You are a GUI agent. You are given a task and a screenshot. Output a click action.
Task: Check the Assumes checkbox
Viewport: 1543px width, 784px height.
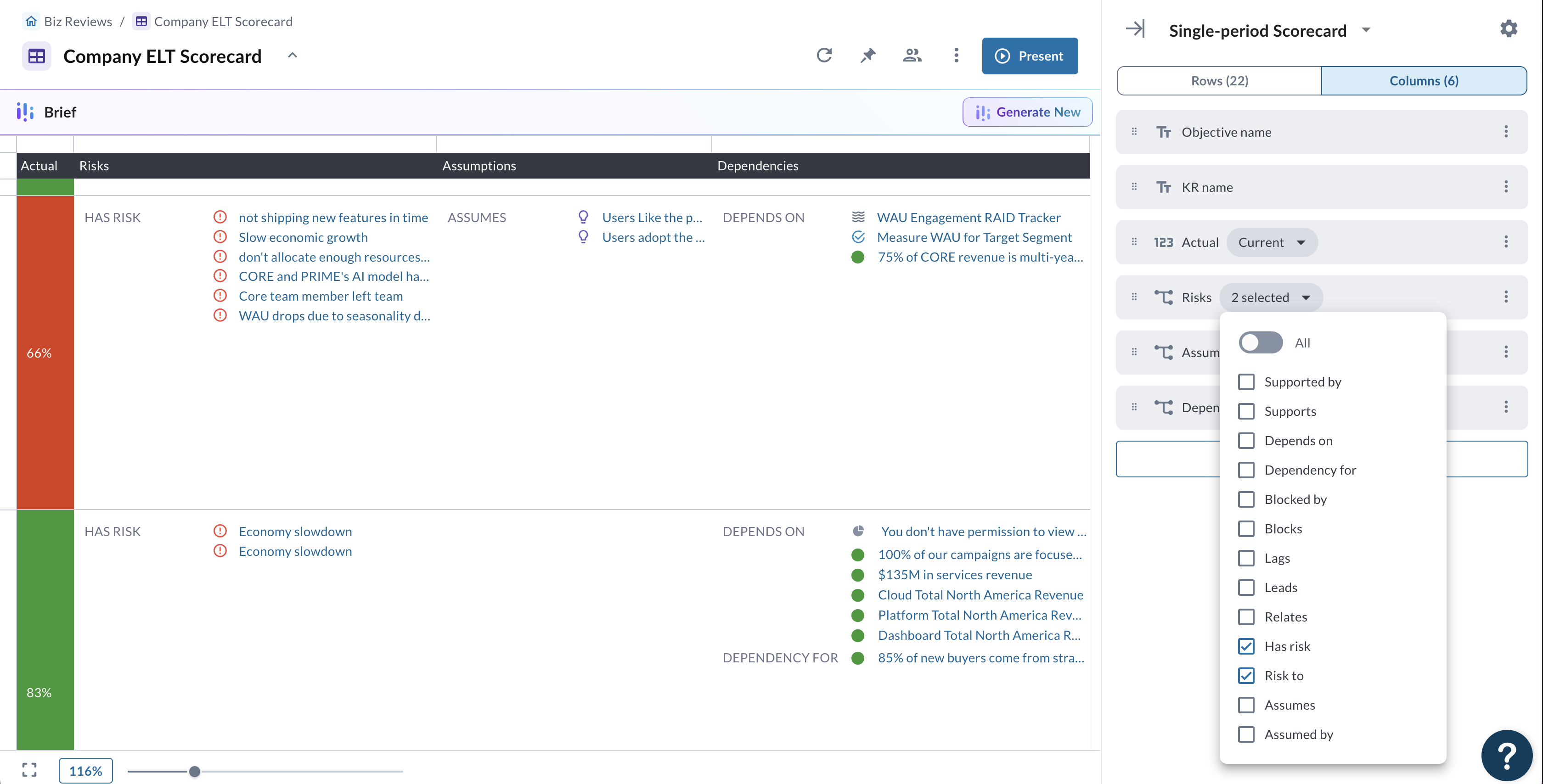[1246, 704]
